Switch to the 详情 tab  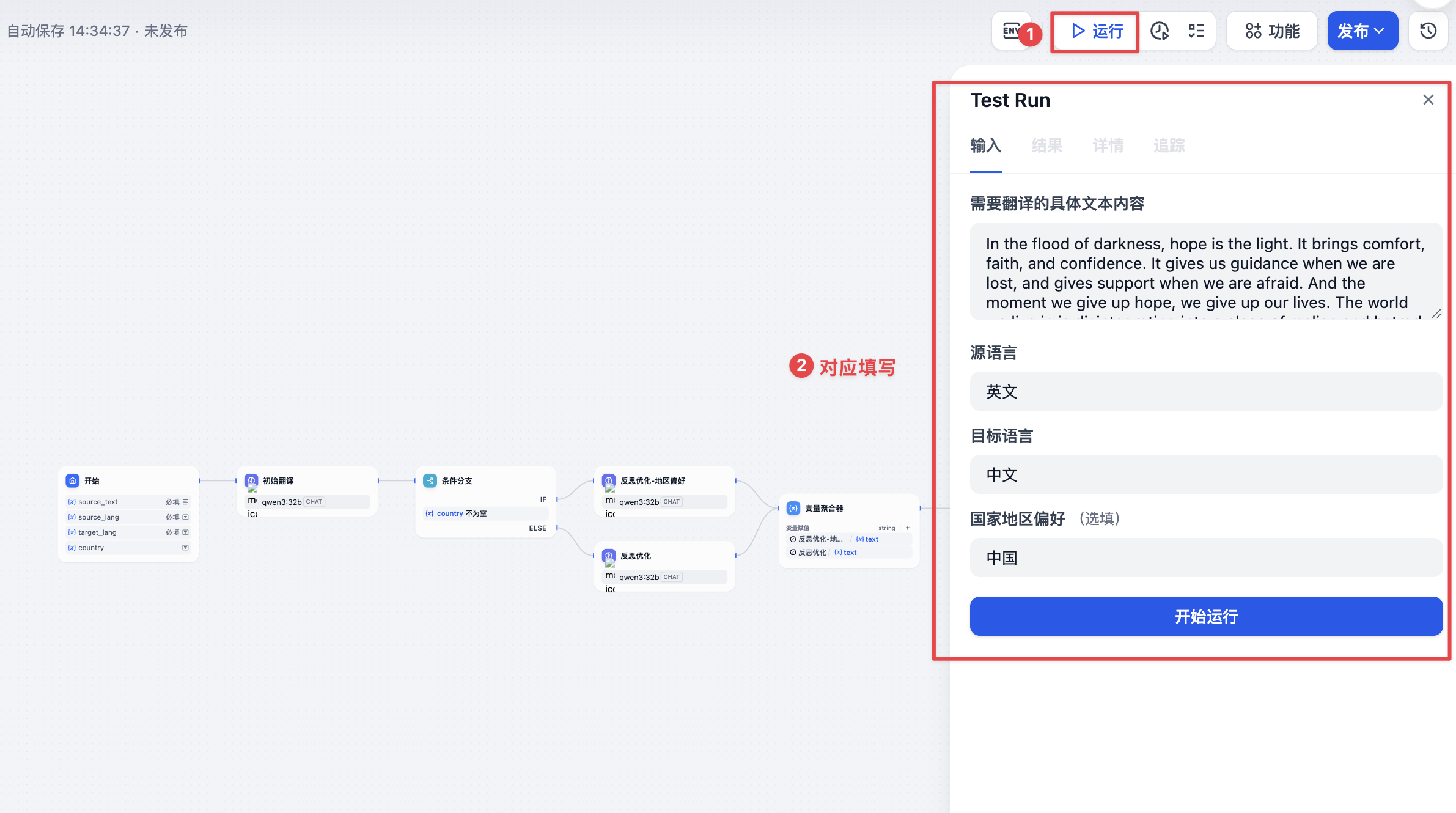[x=1108, y=145]
